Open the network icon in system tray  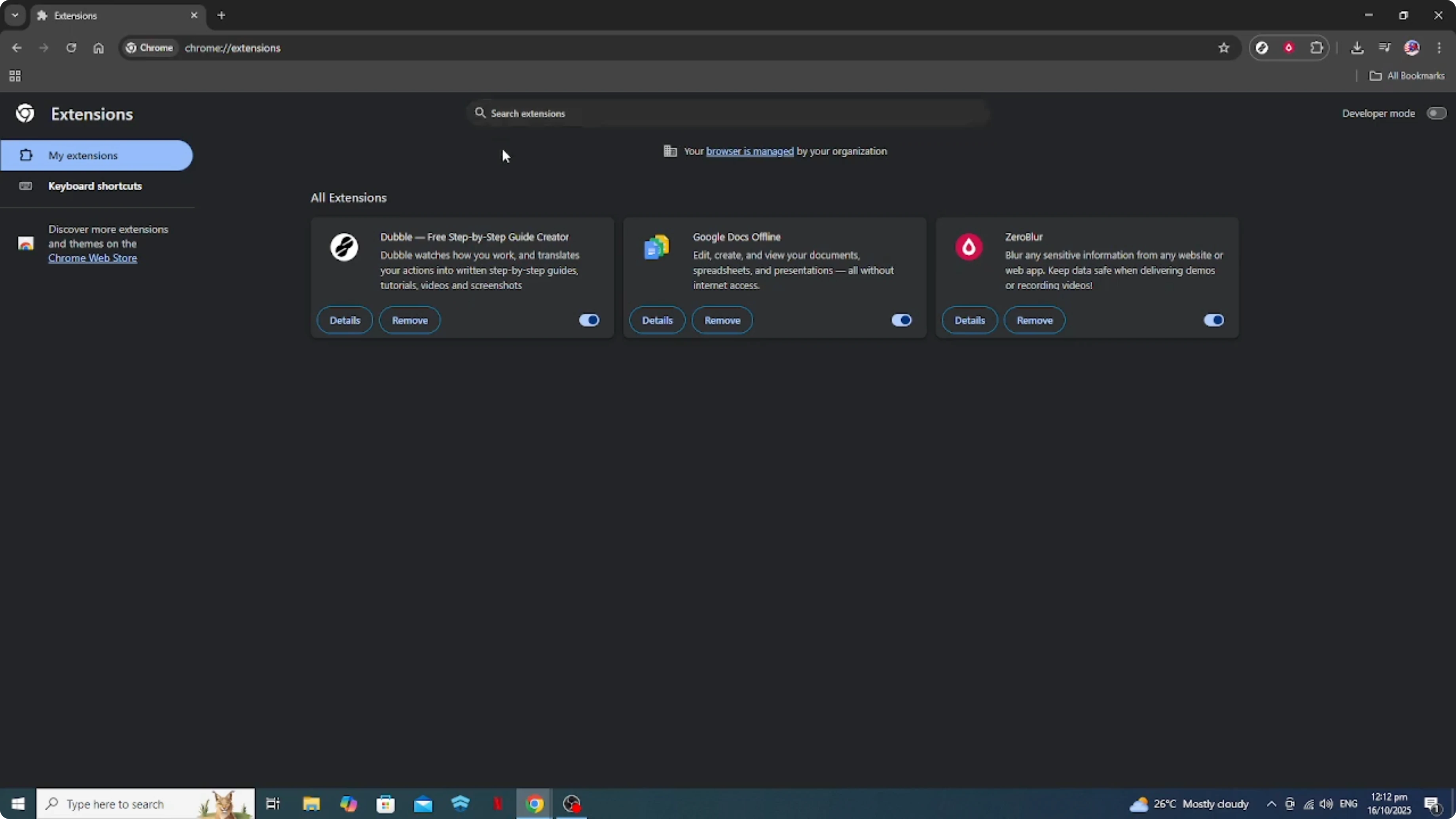point(1308,804)
